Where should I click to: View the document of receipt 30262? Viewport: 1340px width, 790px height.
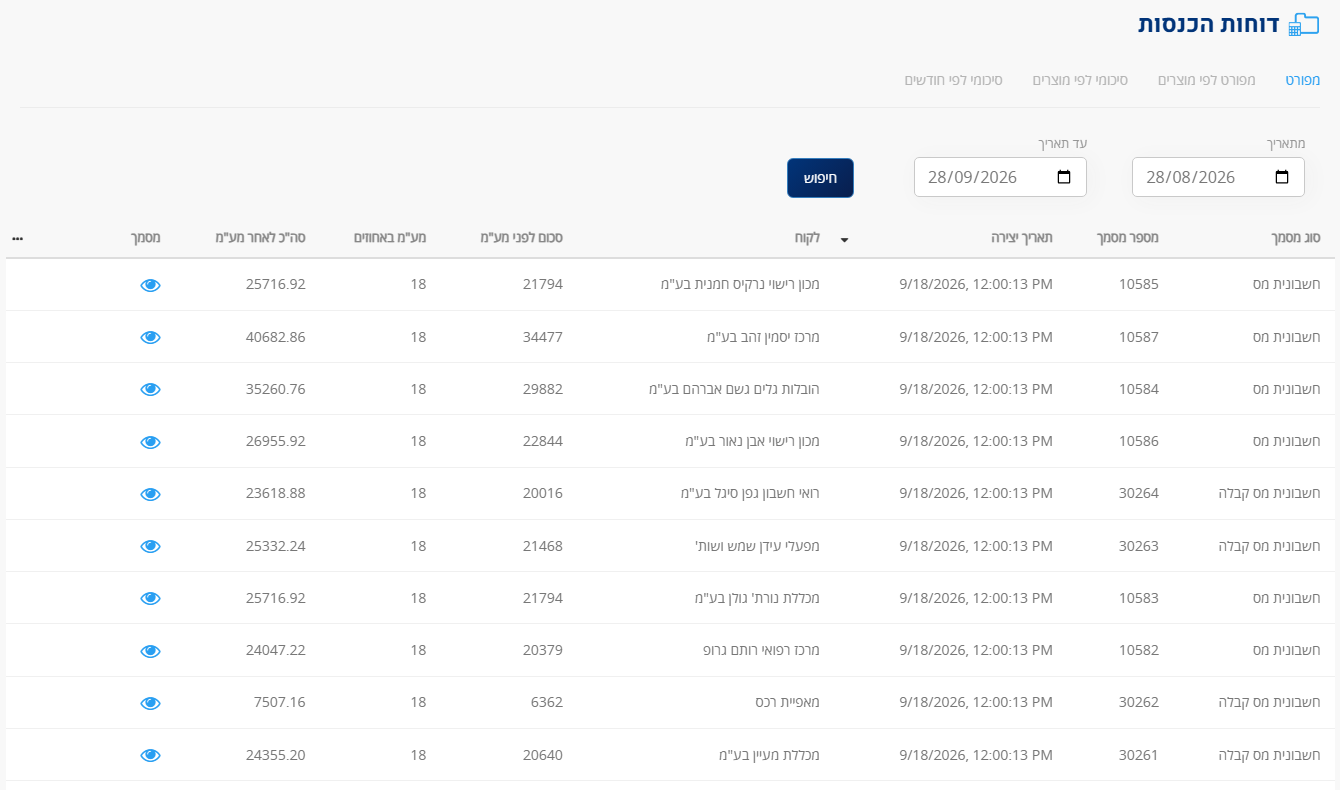click(x=150, y=703)
